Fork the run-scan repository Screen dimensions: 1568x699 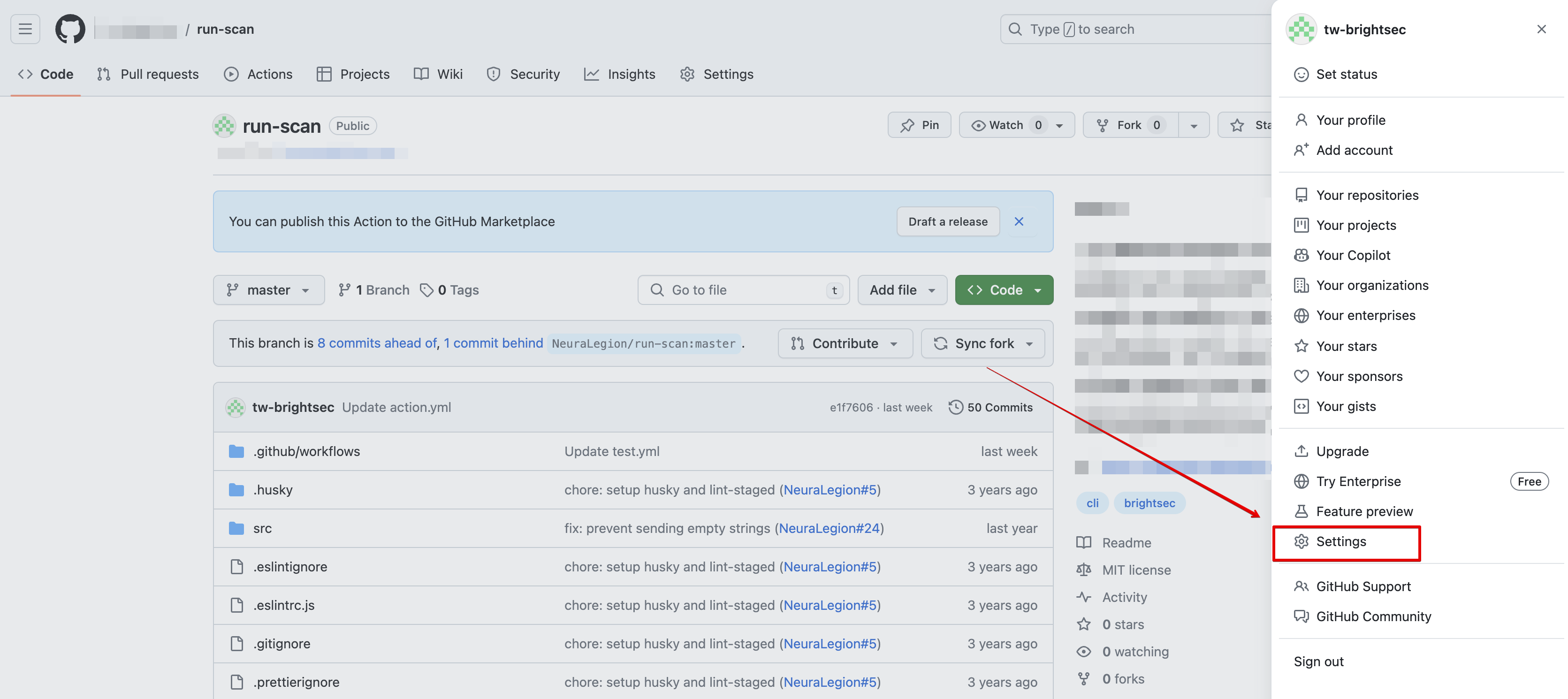(x=1130, y=125)
